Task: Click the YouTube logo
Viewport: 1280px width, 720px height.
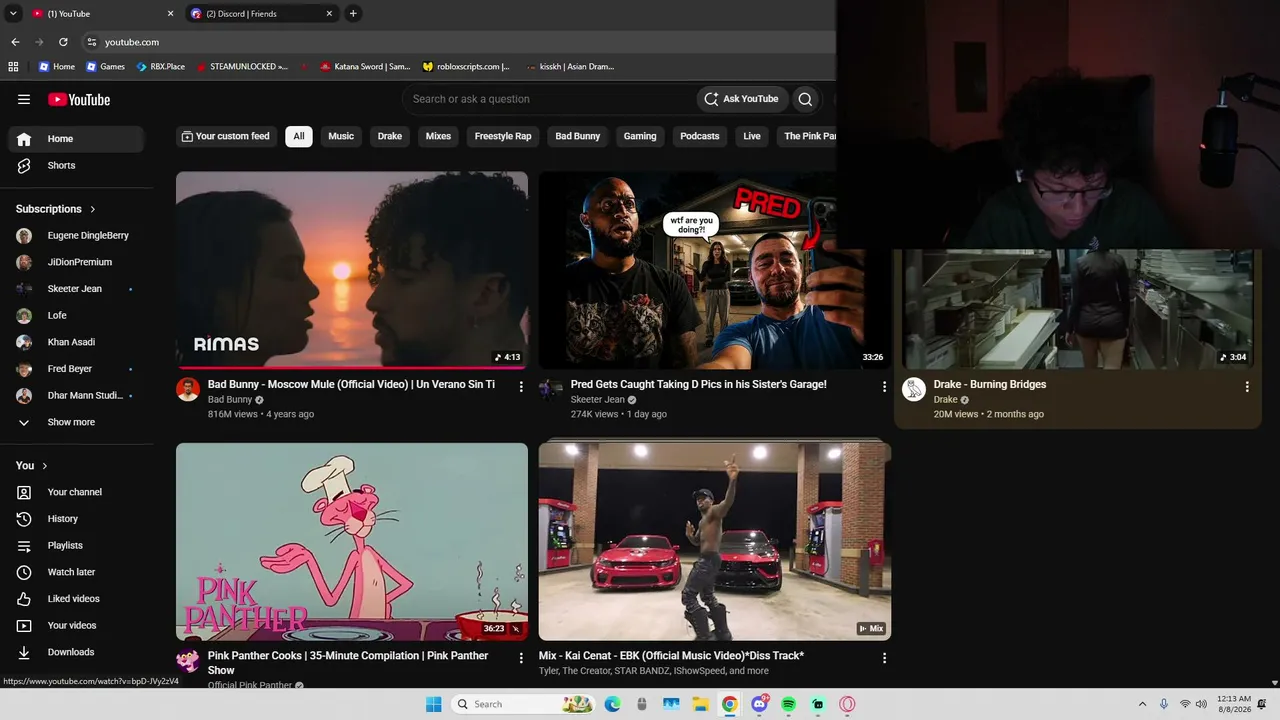Action: coord(79,99)
